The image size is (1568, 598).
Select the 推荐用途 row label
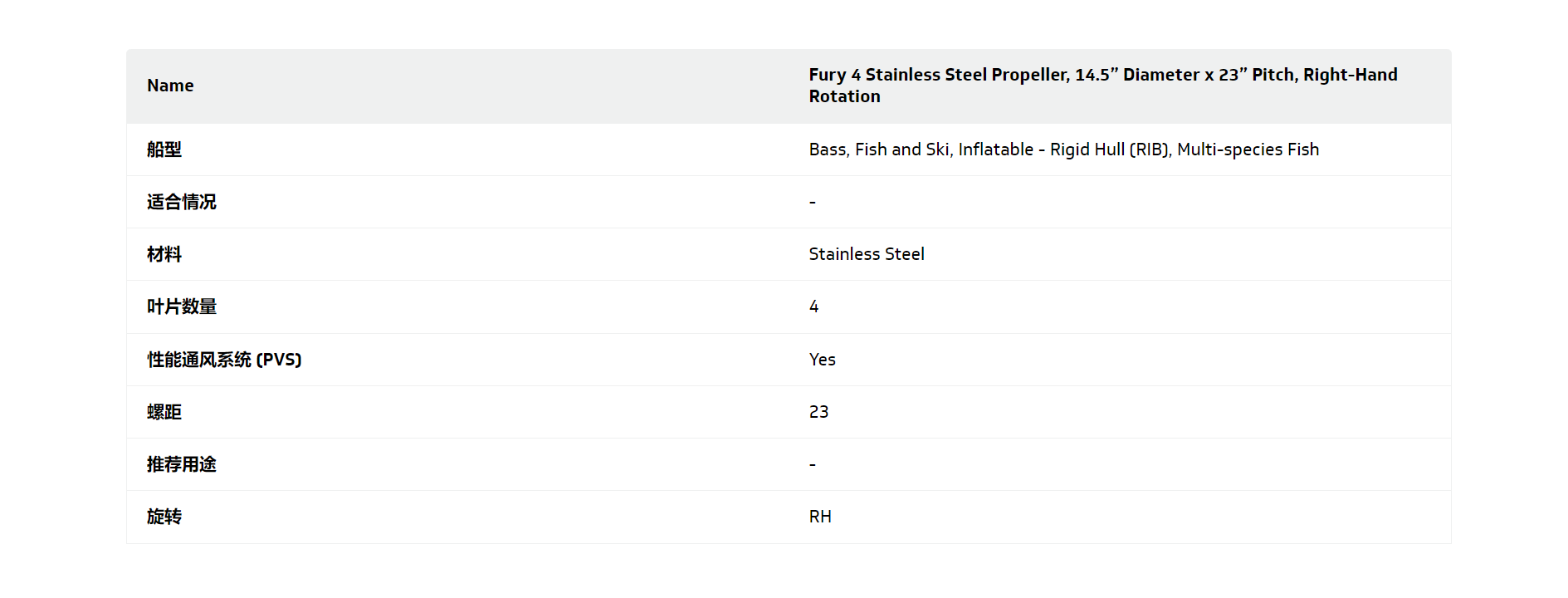point(182,464)
